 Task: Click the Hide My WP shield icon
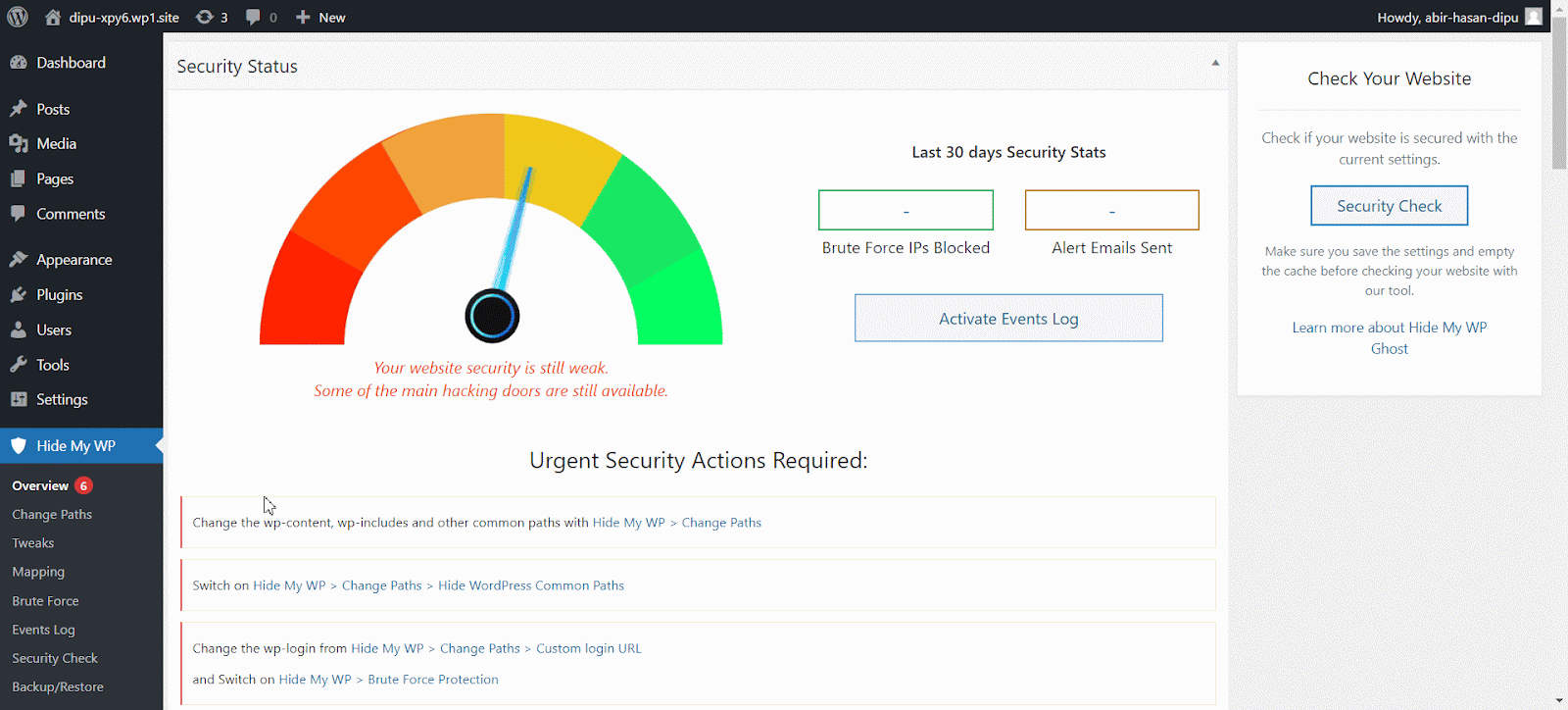19,445
